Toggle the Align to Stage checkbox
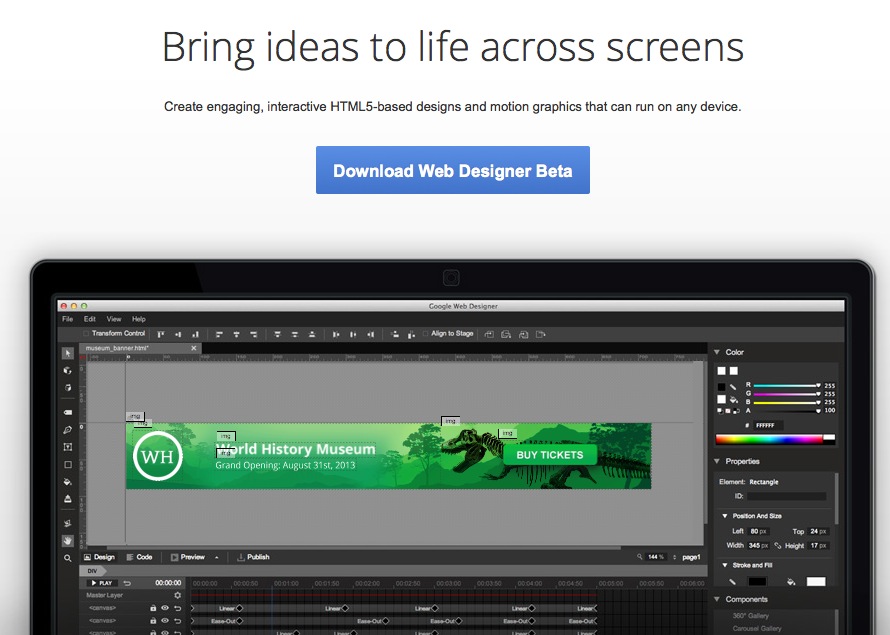The height and width of the screenshot is (635, 890). [425, 334]
